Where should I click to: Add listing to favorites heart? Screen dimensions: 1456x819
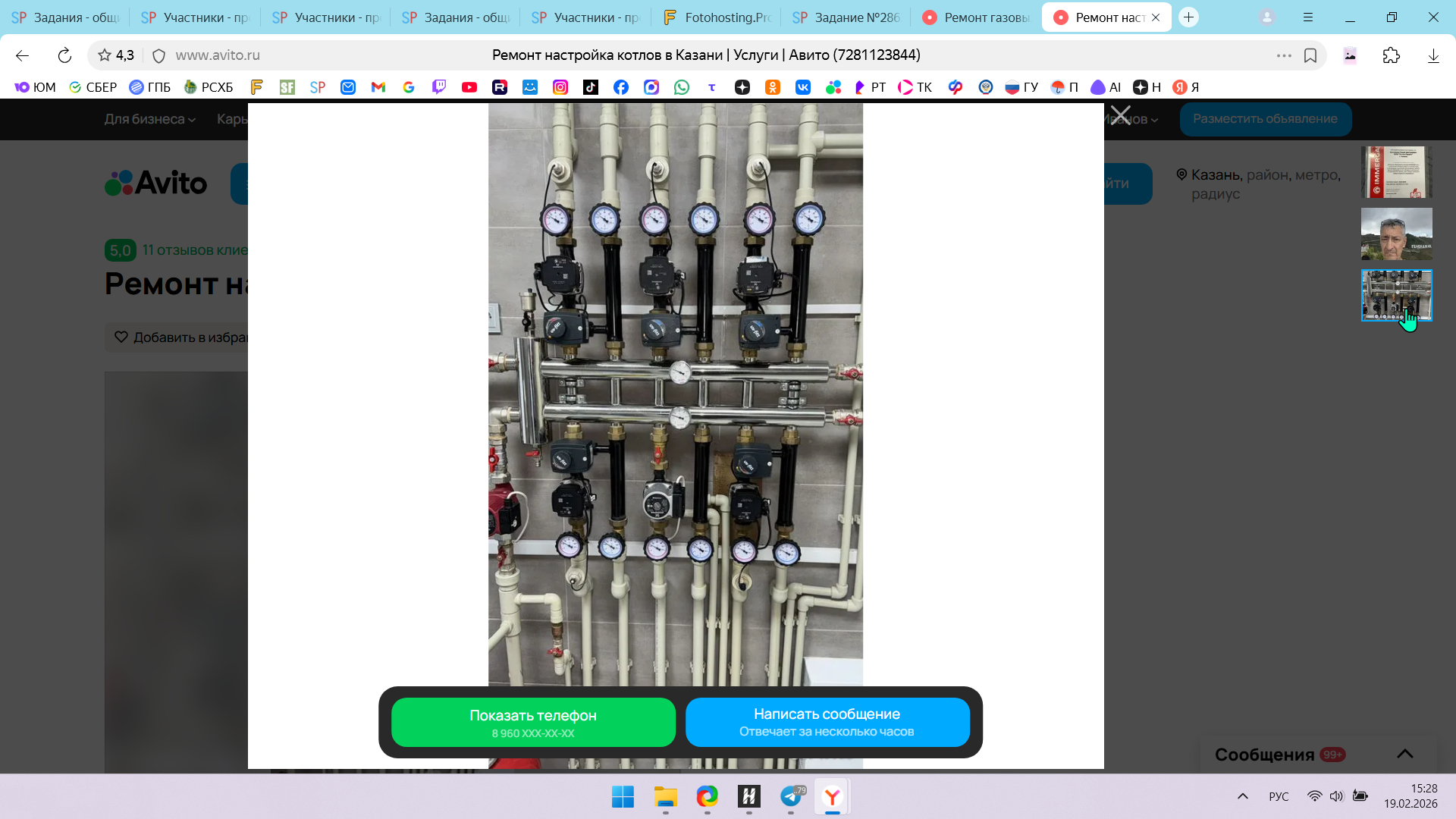pyautogui.click(x=121, y=337)
